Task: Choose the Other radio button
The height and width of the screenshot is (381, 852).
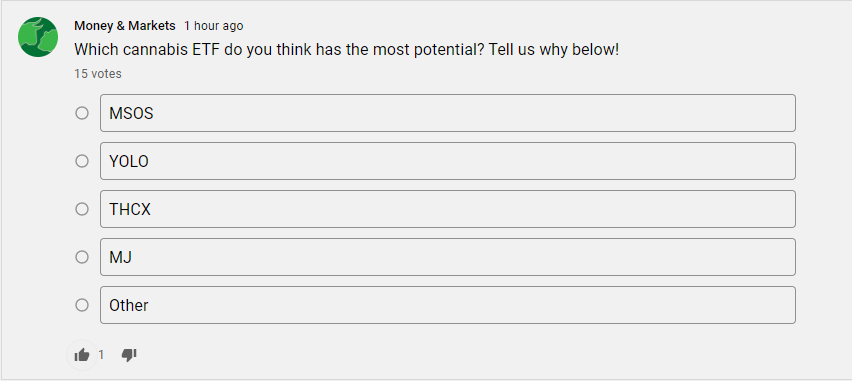Action: [82, 305]
